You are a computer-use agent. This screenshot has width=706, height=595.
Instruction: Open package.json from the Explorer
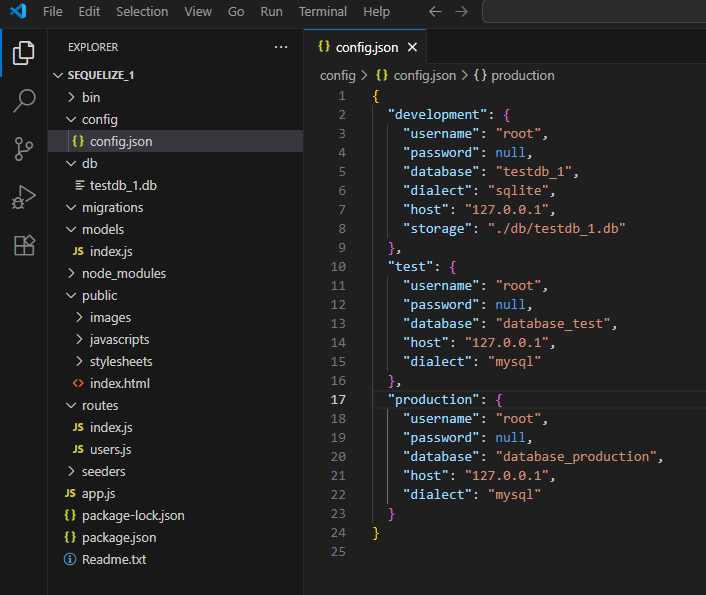pos(176,537)
